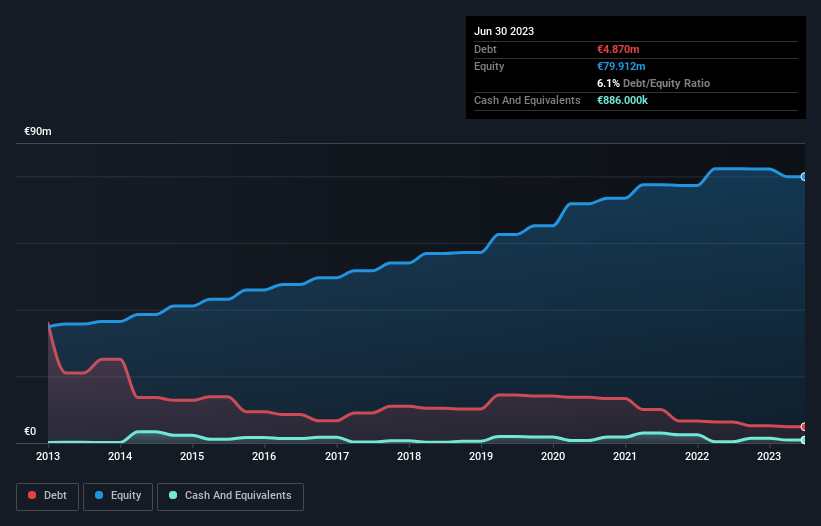Select the Cash endpoint marker on chart
The image size is (821, 526).
pos(804,440)
